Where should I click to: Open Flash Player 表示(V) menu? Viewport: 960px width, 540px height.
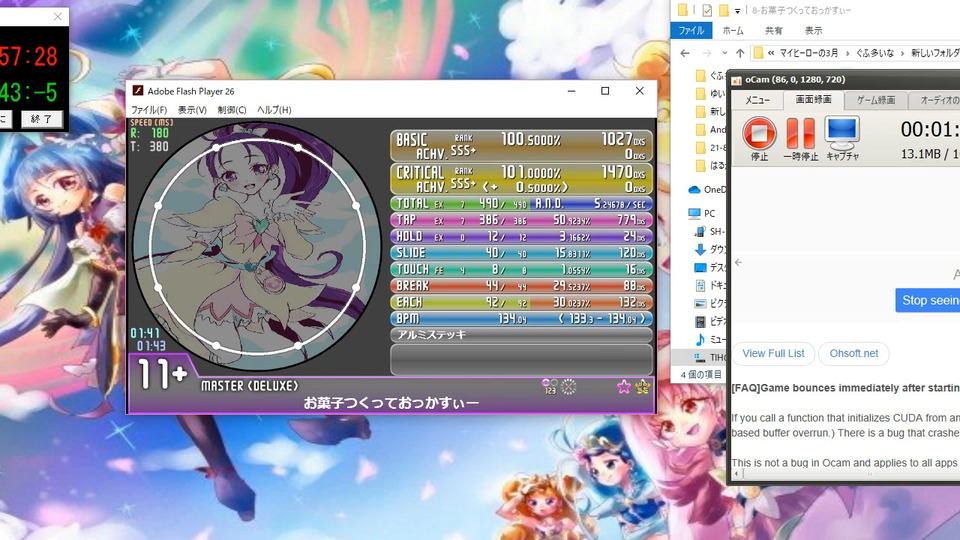click(x=192, y=110)
